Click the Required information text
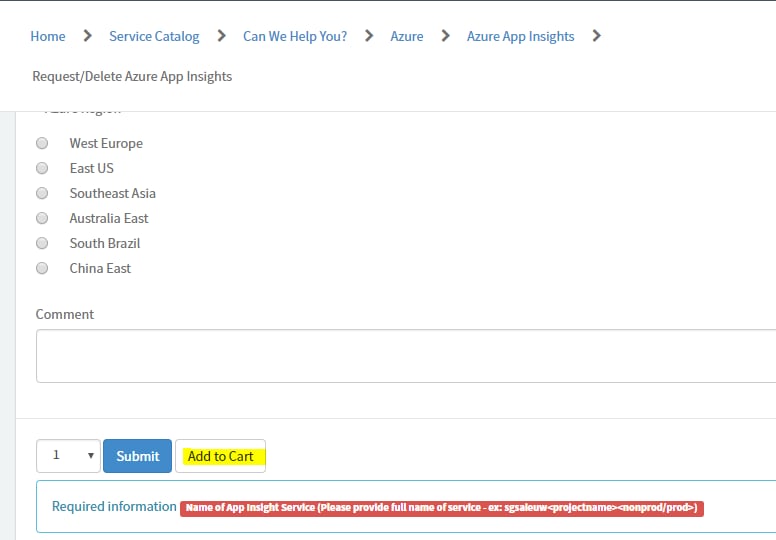The width and height of the screenshot is (776, 540). point(114,506)
